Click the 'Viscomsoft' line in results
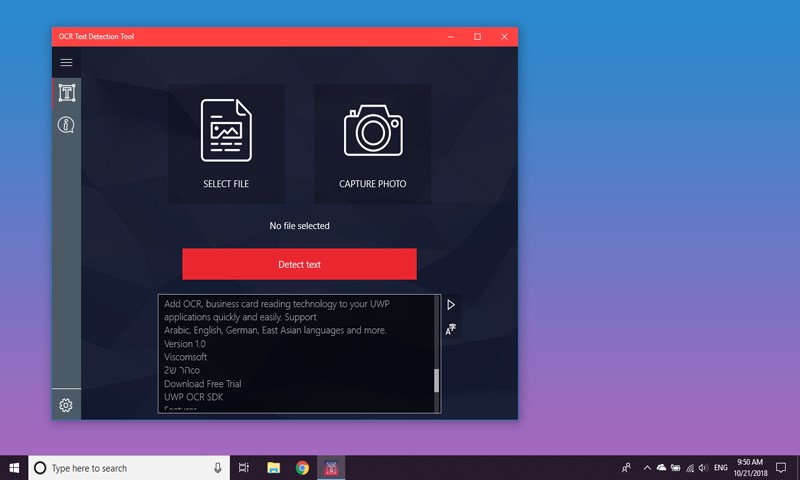Viewport: 800px width, 480px height. pyautogui.click(x=185, y=357)
